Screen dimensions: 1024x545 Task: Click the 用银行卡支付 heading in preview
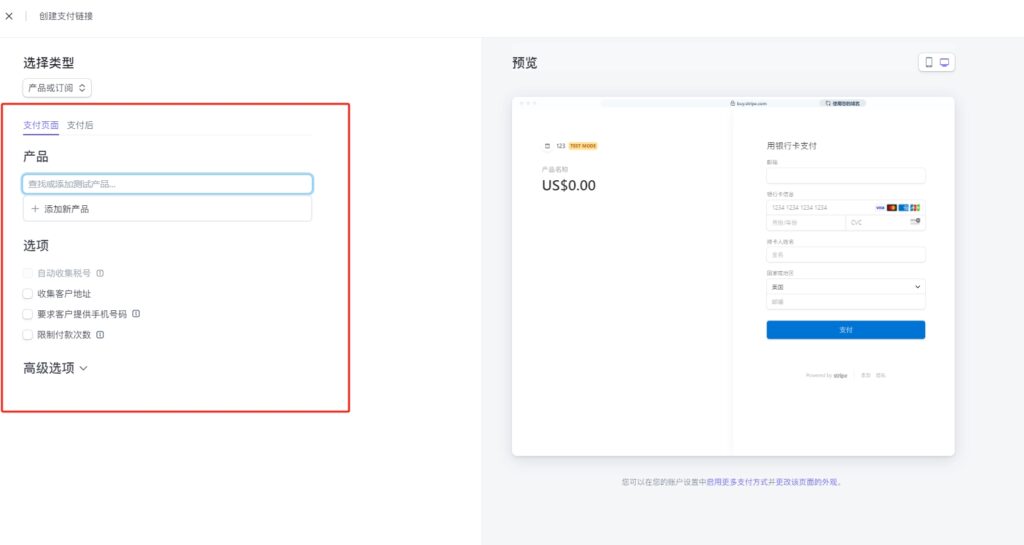pyautogui.click(x=792, y=146)
